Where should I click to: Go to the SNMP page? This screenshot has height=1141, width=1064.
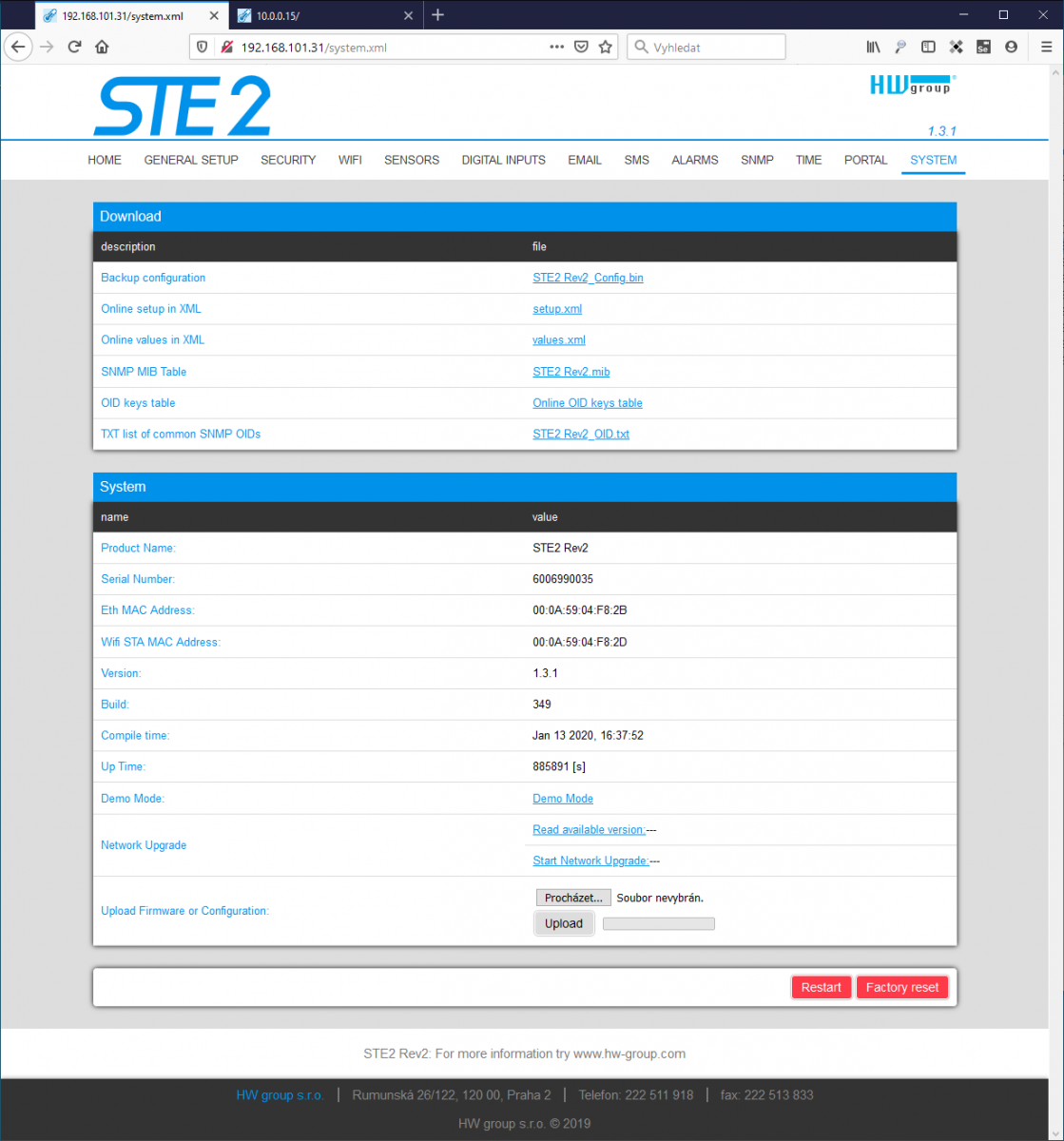pyautogui.click(x=757, y=160)
